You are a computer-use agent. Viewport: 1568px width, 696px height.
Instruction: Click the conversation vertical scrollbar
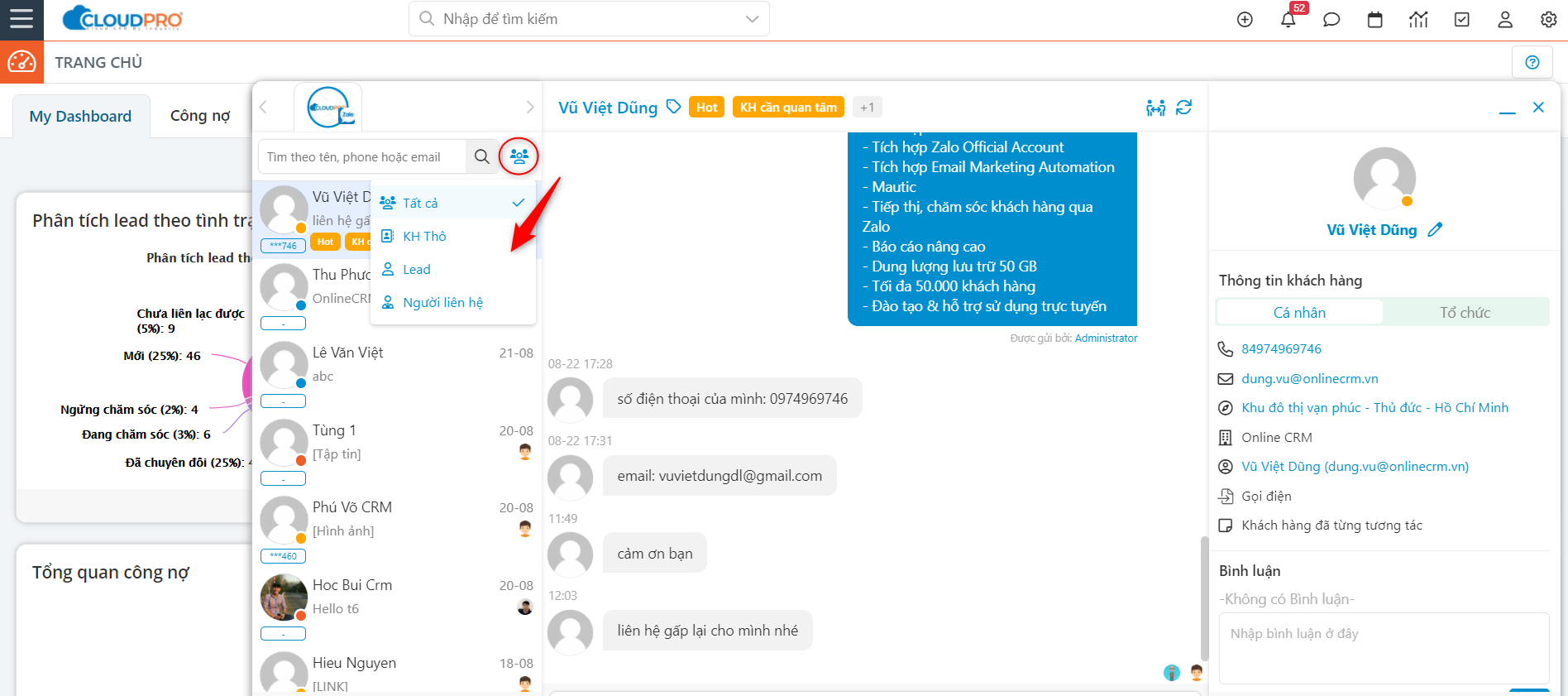tap(1204, 598)
